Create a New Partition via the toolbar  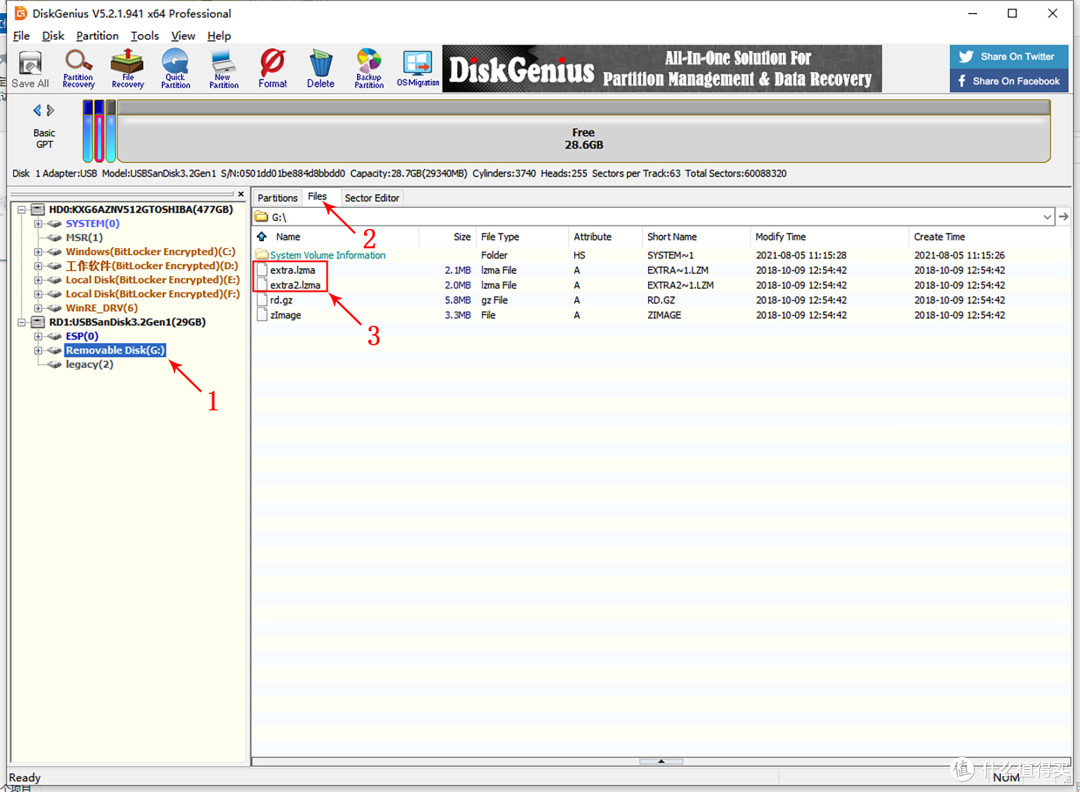(224, 69)
